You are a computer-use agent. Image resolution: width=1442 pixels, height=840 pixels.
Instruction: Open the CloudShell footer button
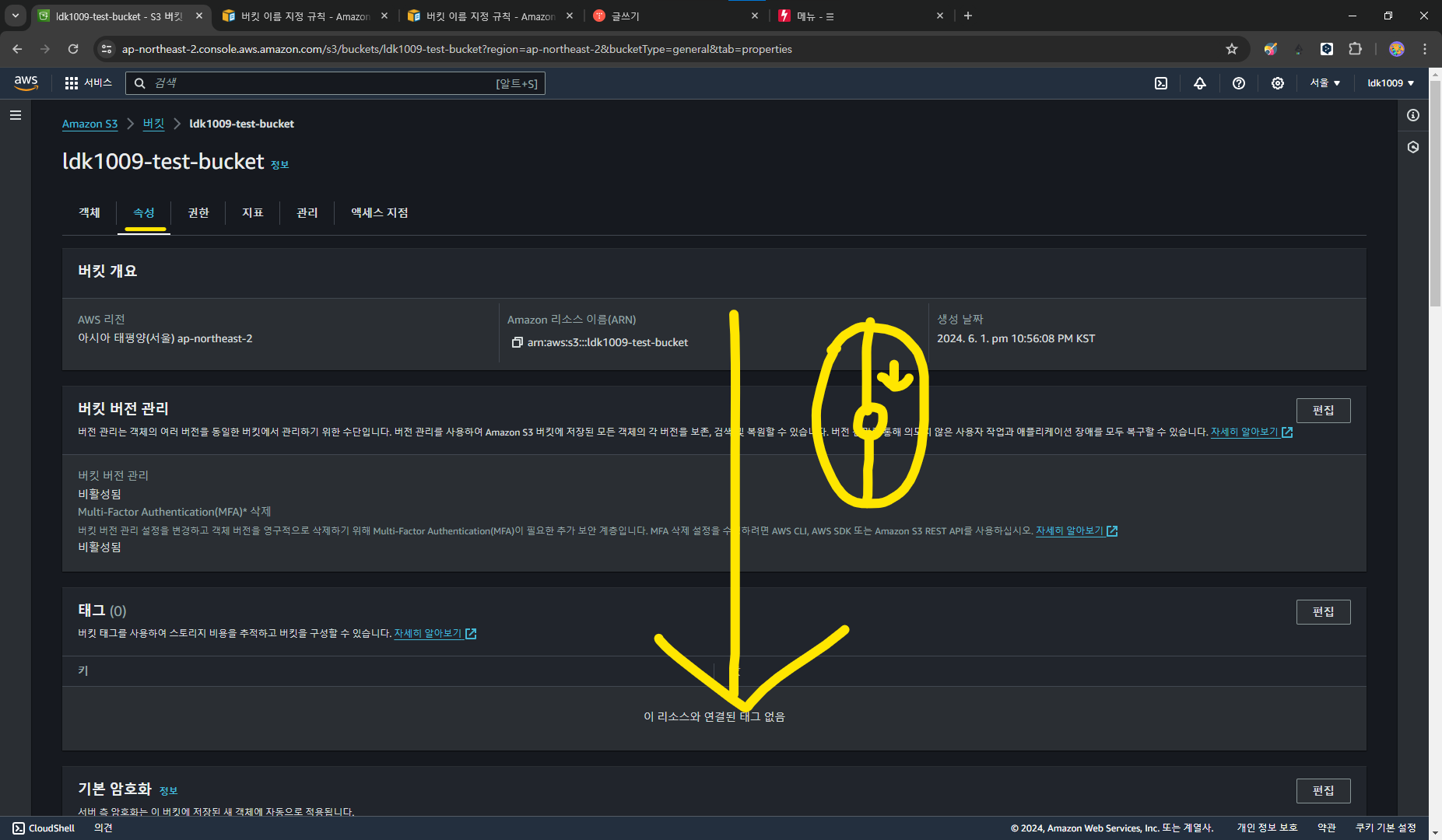(44, 828)
